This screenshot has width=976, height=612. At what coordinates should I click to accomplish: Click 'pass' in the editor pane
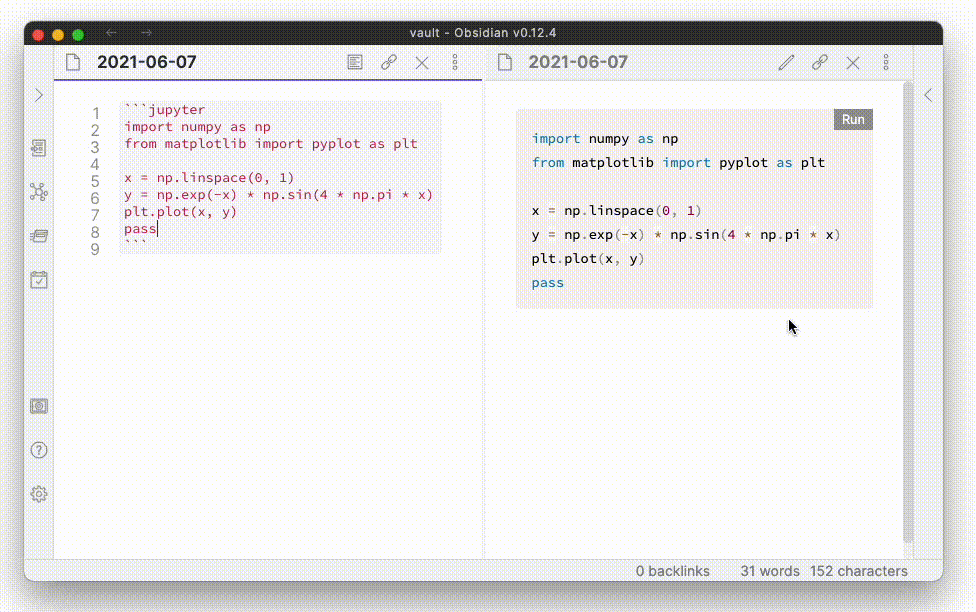pos(140,229)
